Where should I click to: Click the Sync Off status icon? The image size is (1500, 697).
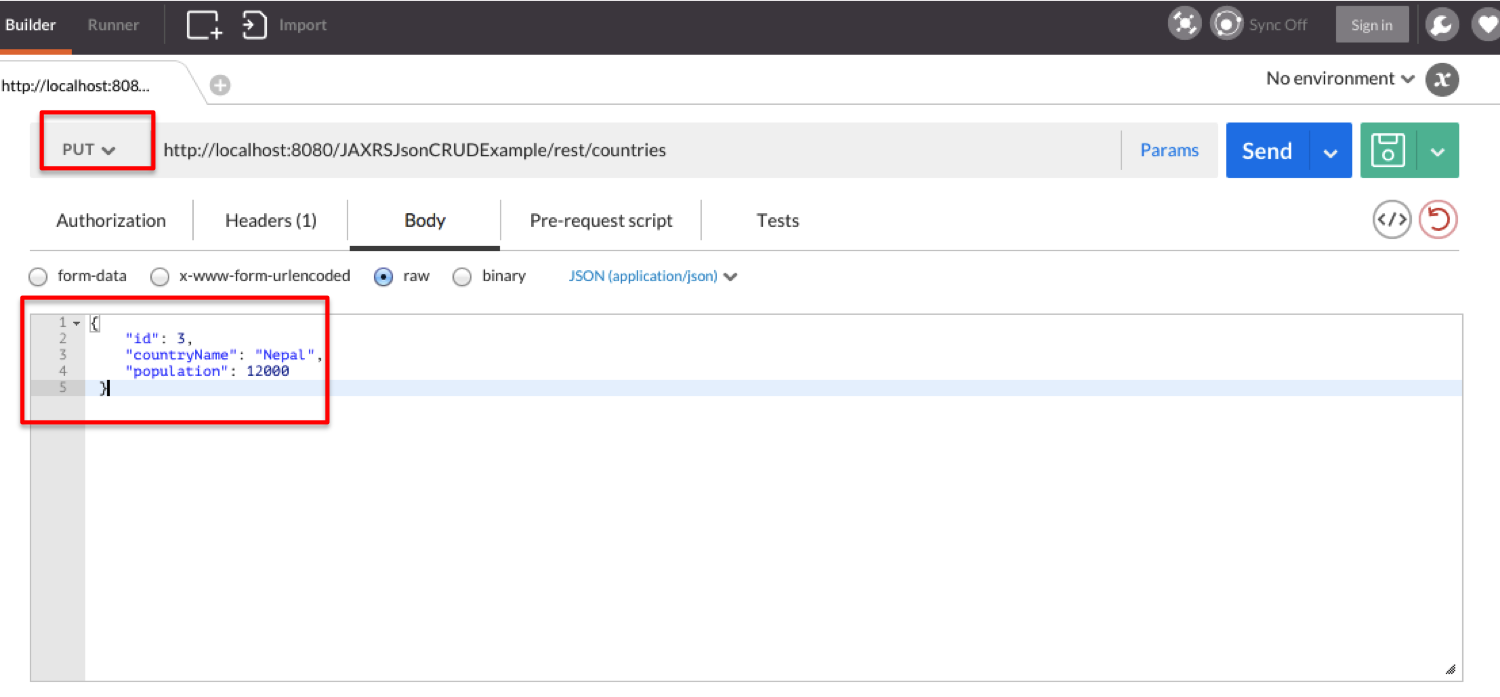(1226, 22)
